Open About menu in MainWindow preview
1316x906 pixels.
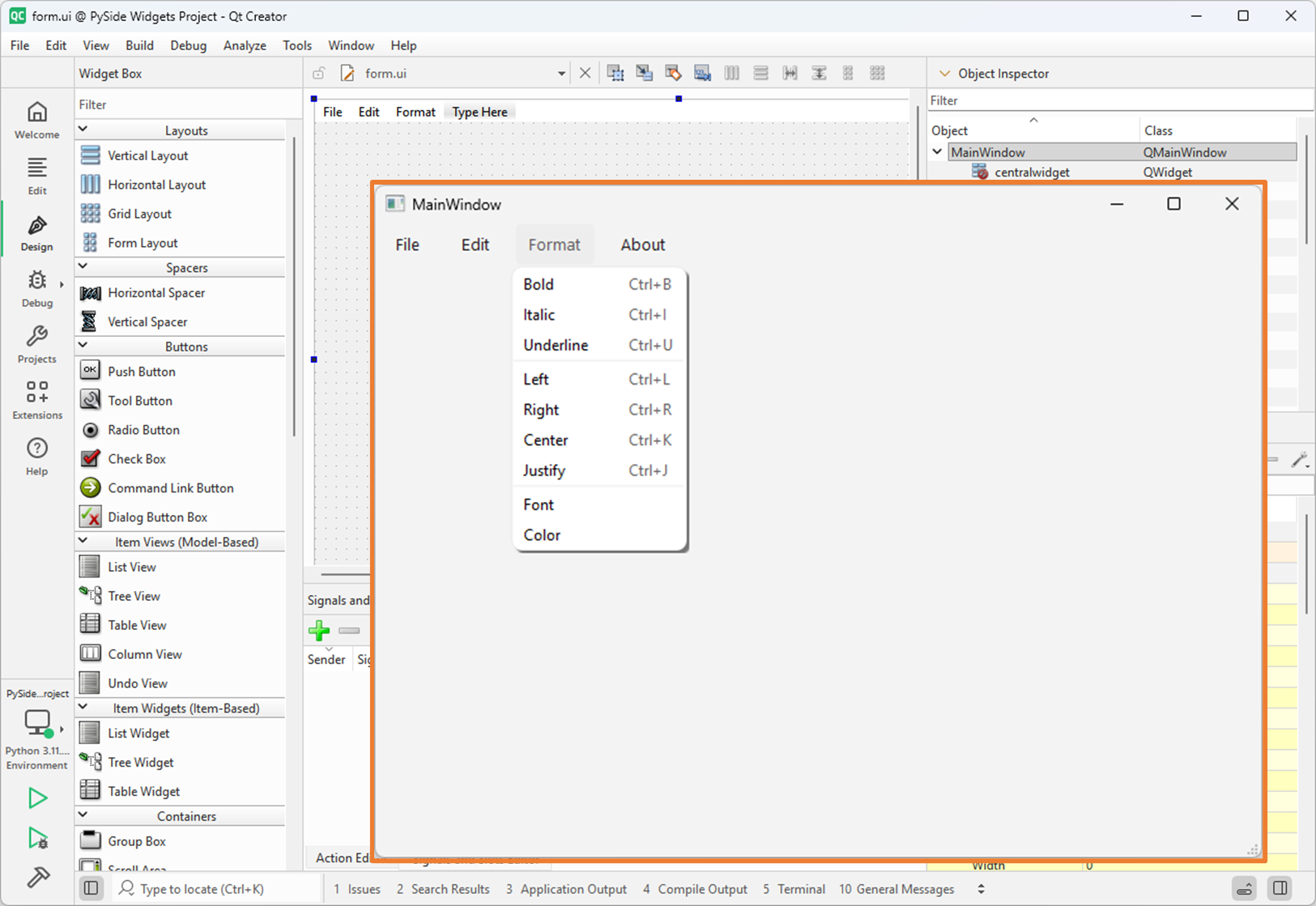643,245
